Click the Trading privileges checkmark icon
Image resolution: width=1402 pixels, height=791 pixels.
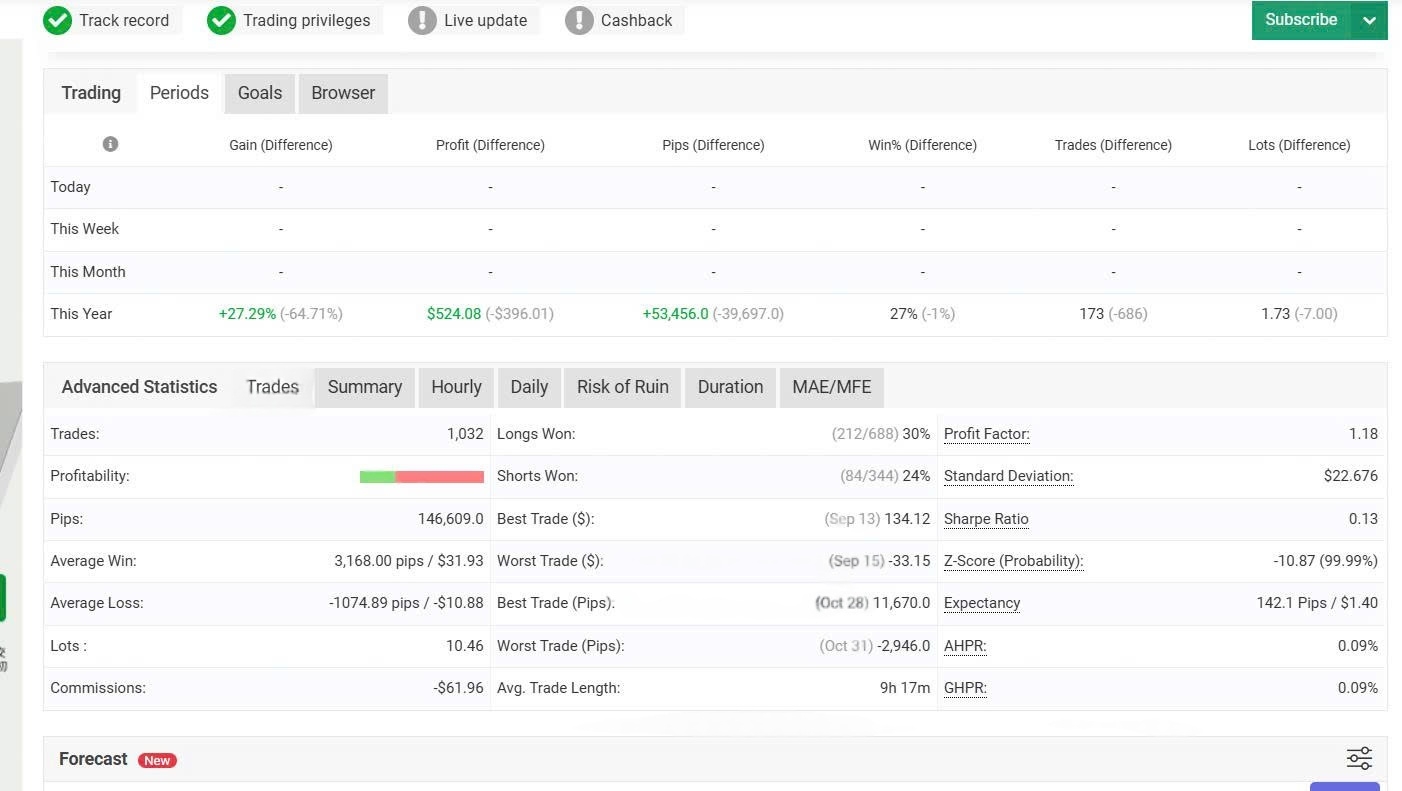(x=221, y=20)
